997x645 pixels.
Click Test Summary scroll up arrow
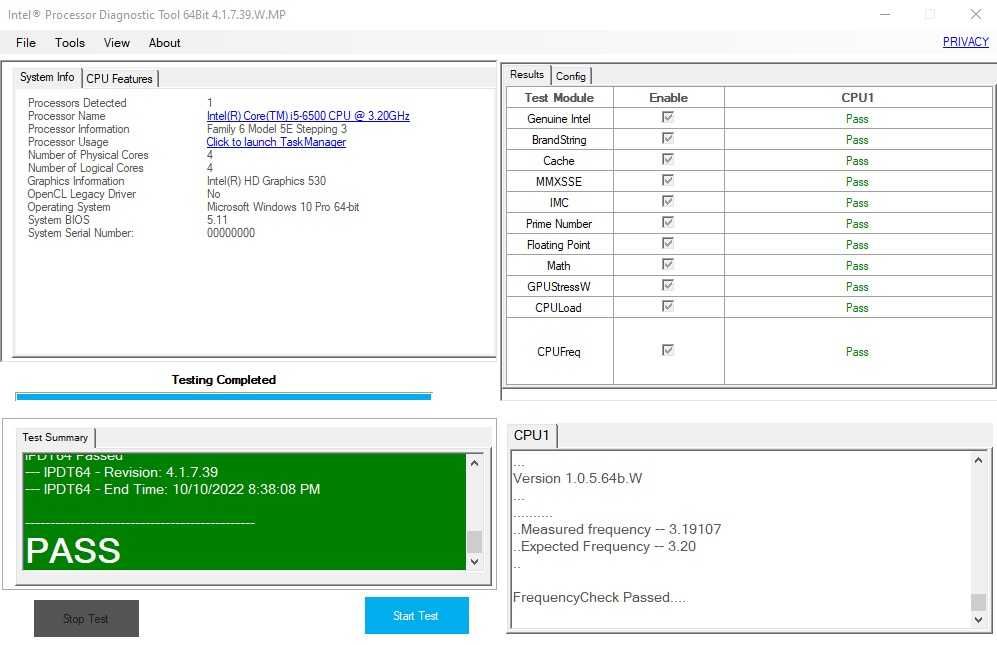474,463
